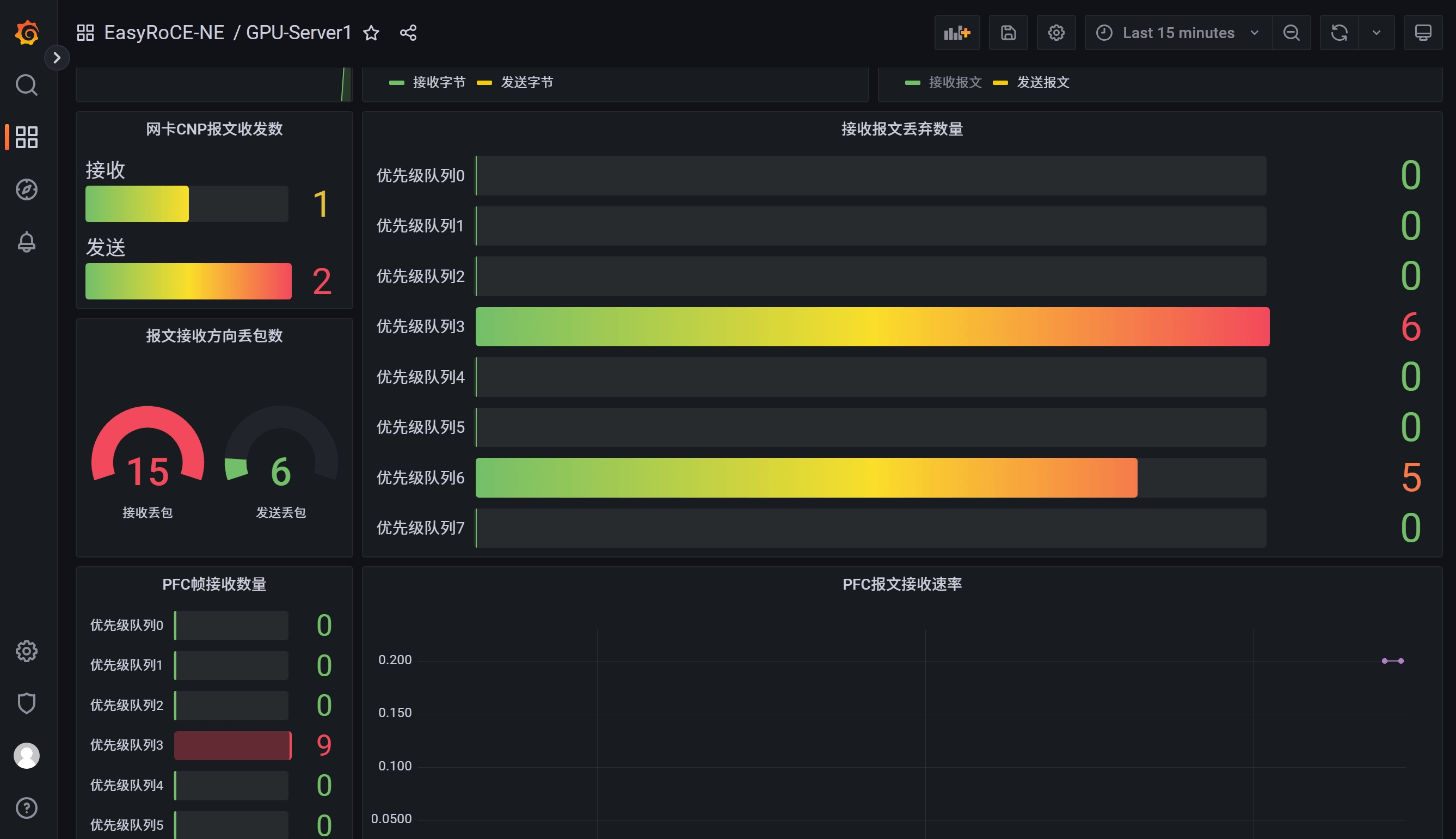
Task: Click the Grafana logo home icon
Action: pos(27,33)
